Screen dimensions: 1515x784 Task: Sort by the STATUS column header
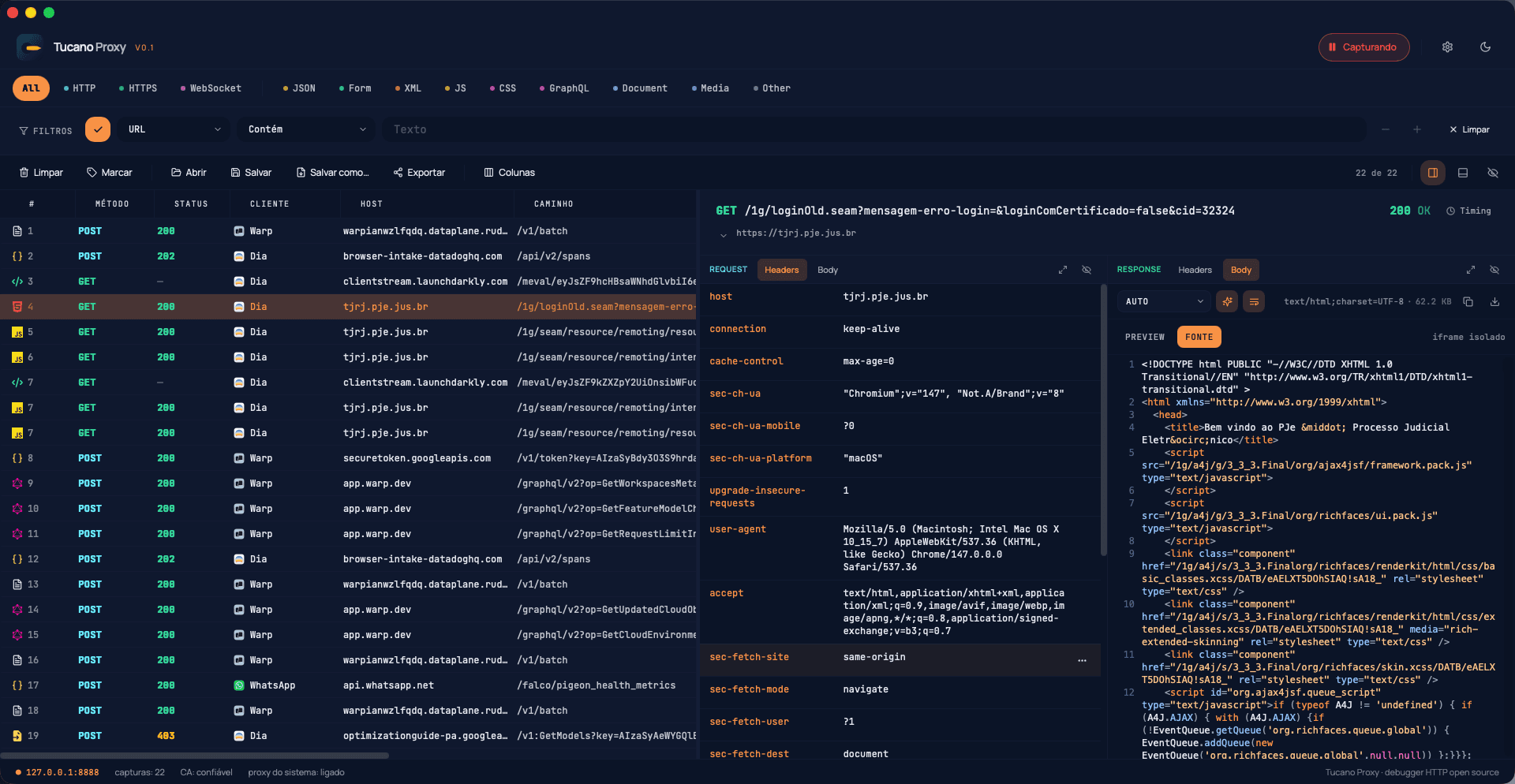coord(191,204)
